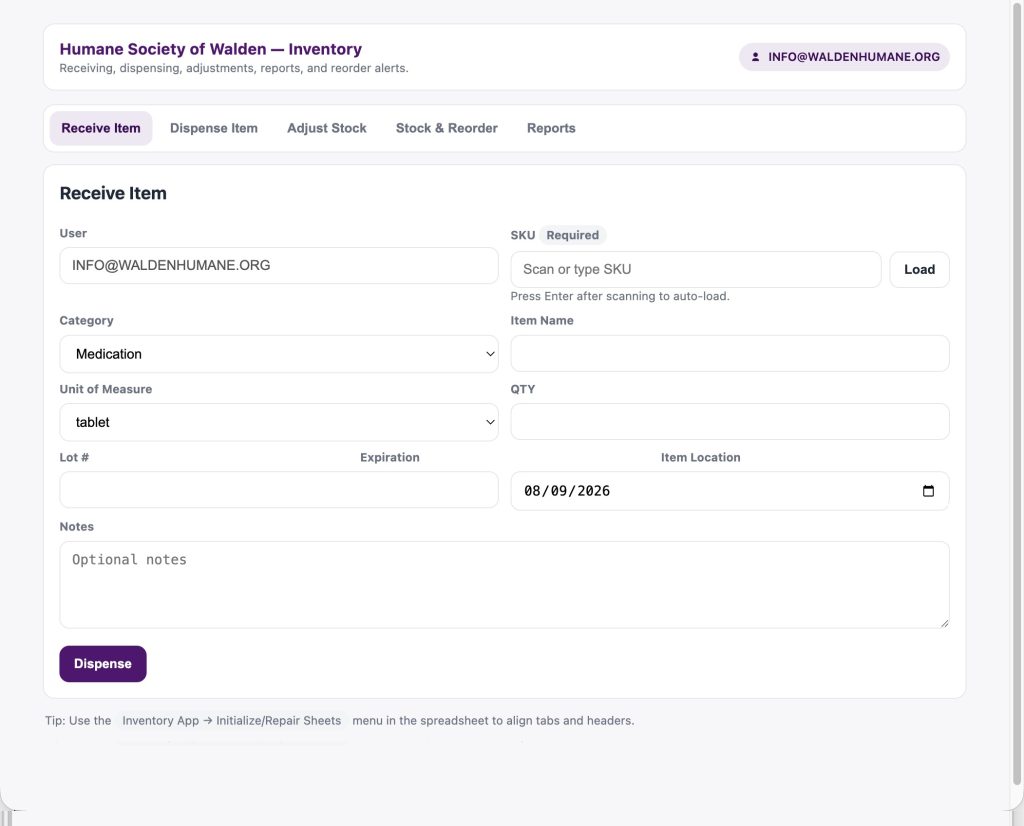This screenshot has width=1024, height=826.
Task: Click the user avatar icon in header badge
Action: coord(755,57)
